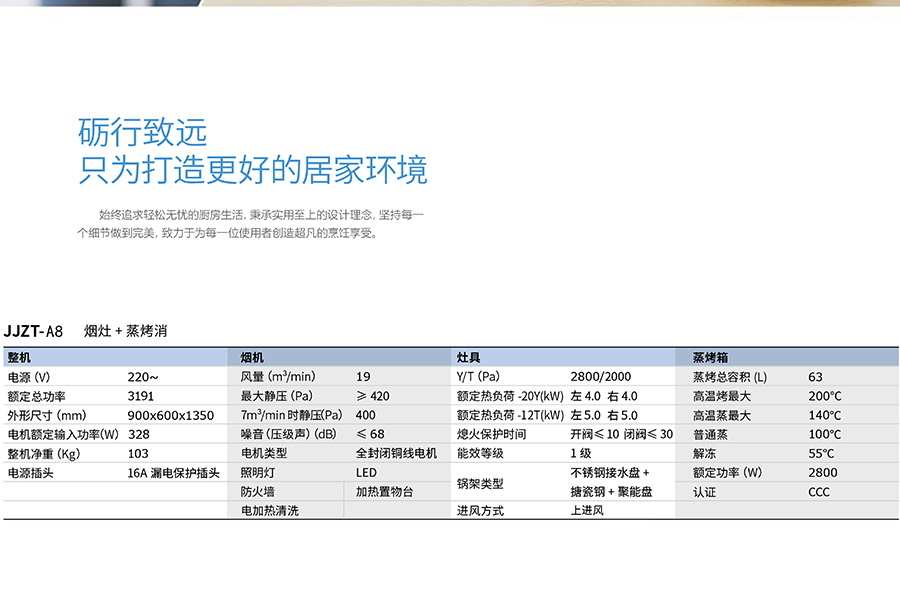Select the intro paragraph starting with 始终追求
The image size is (900, 602).
pyautogui.click(x=251, y=224)
